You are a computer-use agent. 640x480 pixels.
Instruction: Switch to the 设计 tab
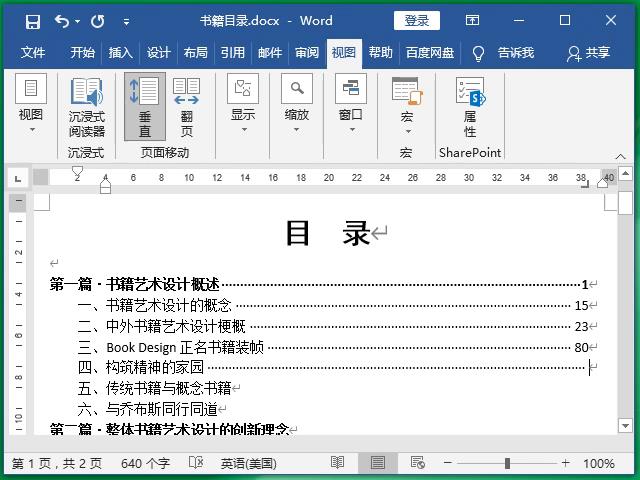(158, 53)
